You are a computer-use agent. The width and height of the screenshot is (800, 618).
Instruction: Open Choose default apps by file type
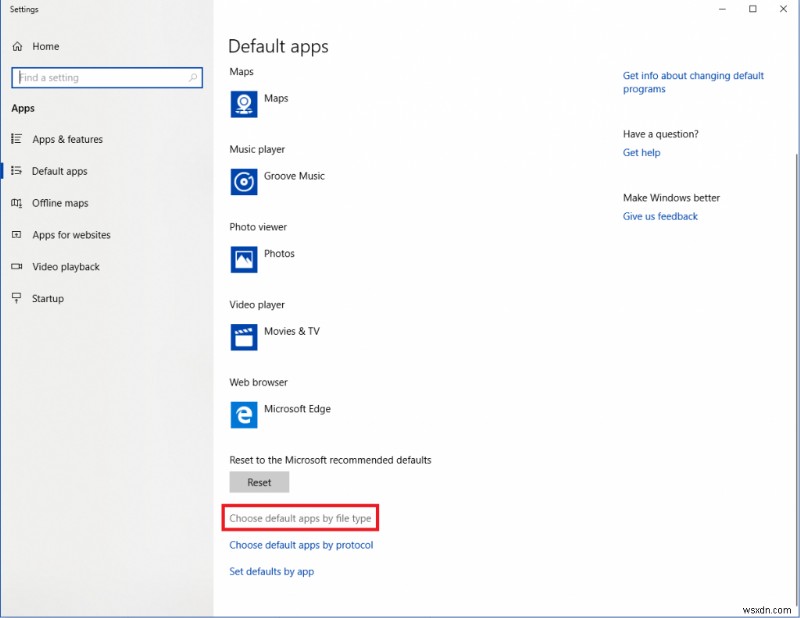tap(299, 518)
